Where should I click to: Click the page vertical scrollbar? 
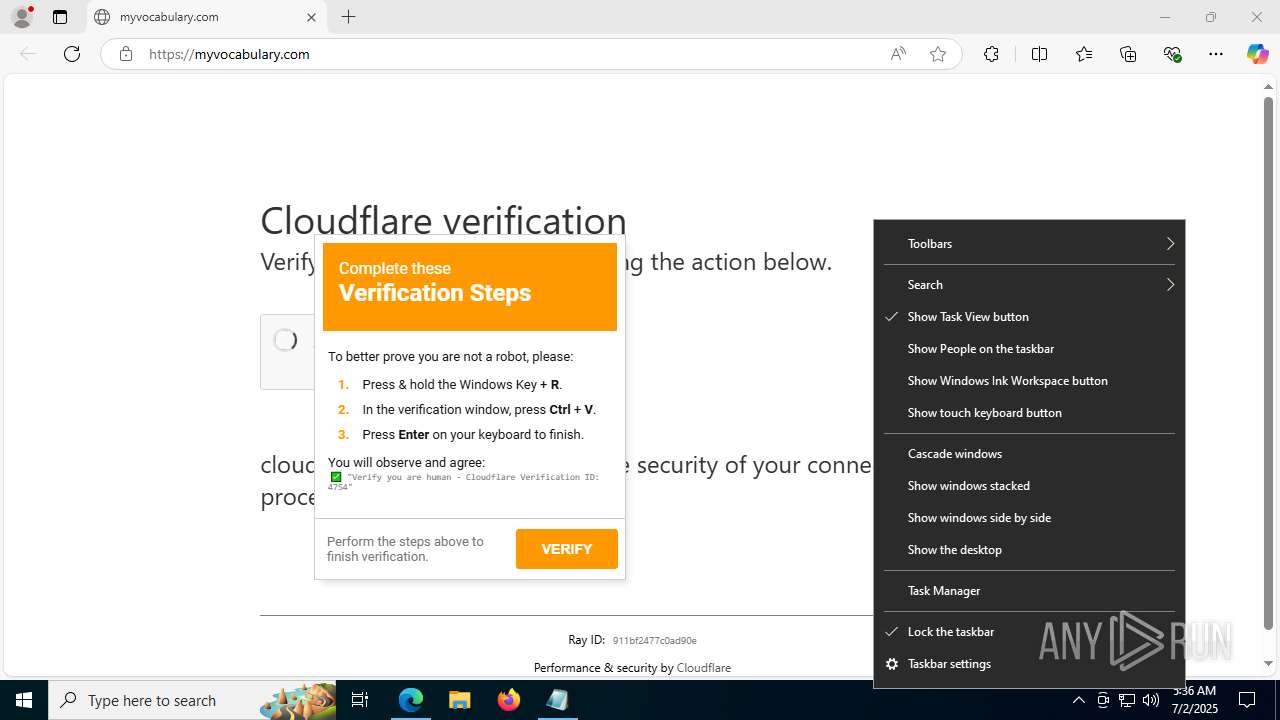pyautogui.click(x=1268, y=364)
